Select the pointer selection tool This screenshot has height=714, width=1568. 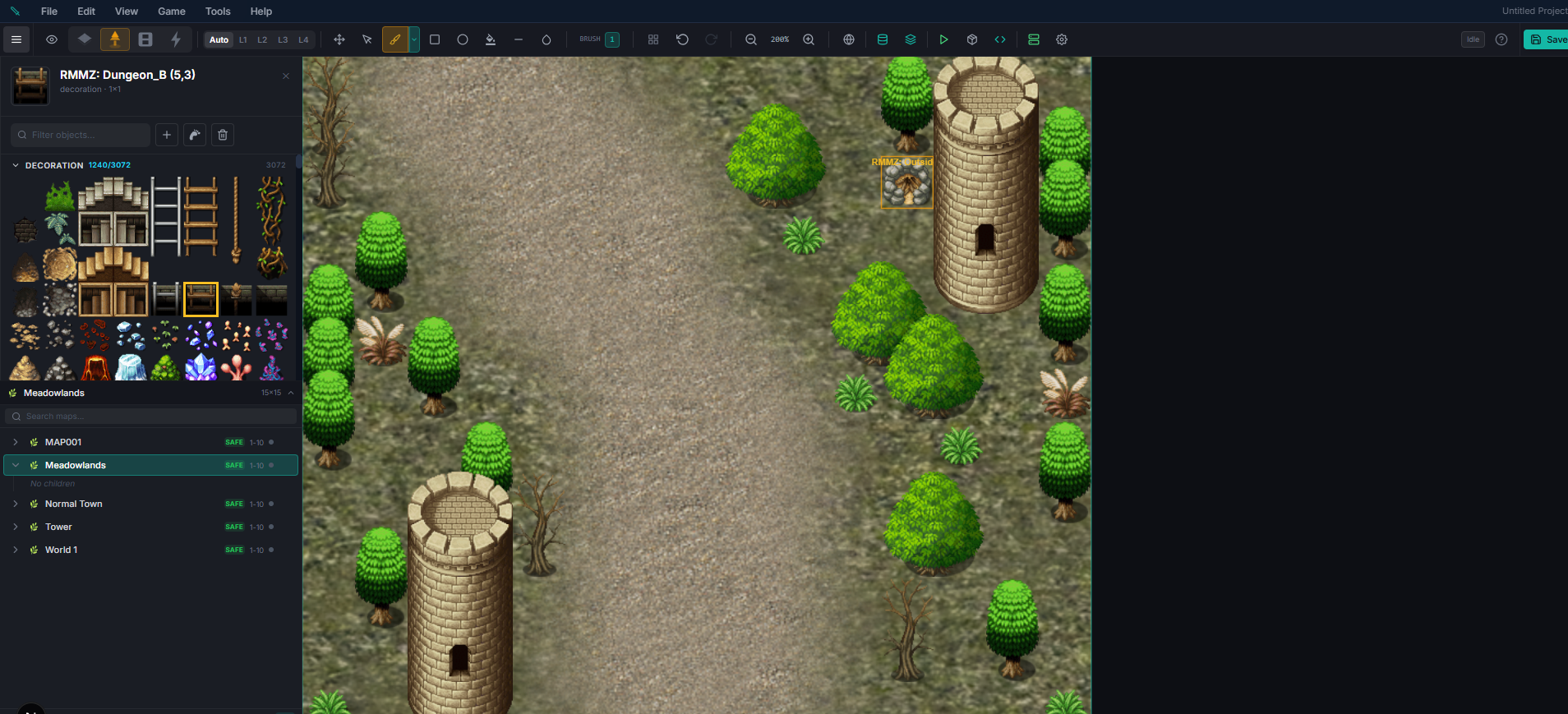(367, 39)
